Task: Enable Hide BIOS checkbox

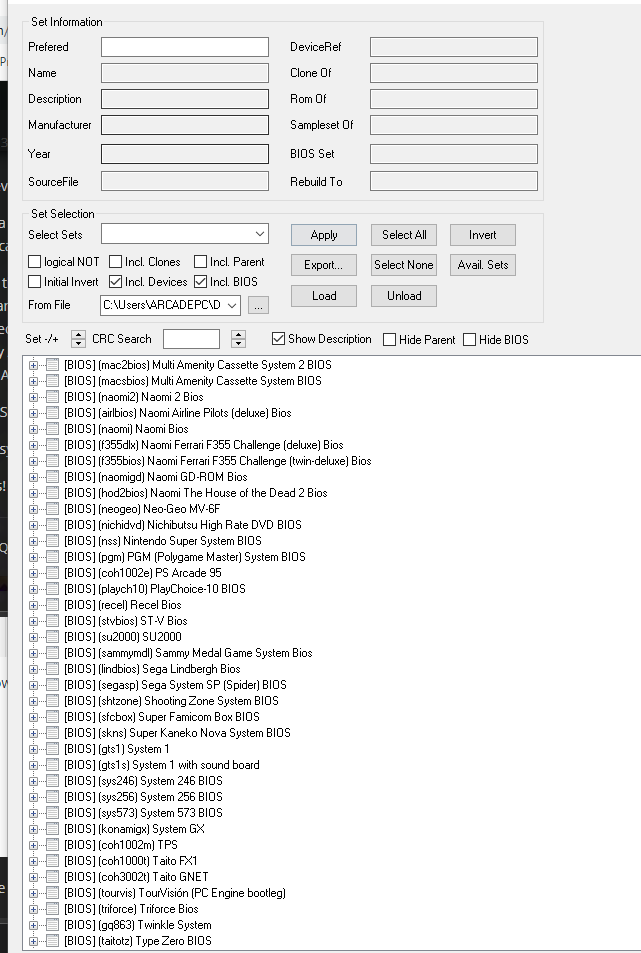Action: coord(469,340)
